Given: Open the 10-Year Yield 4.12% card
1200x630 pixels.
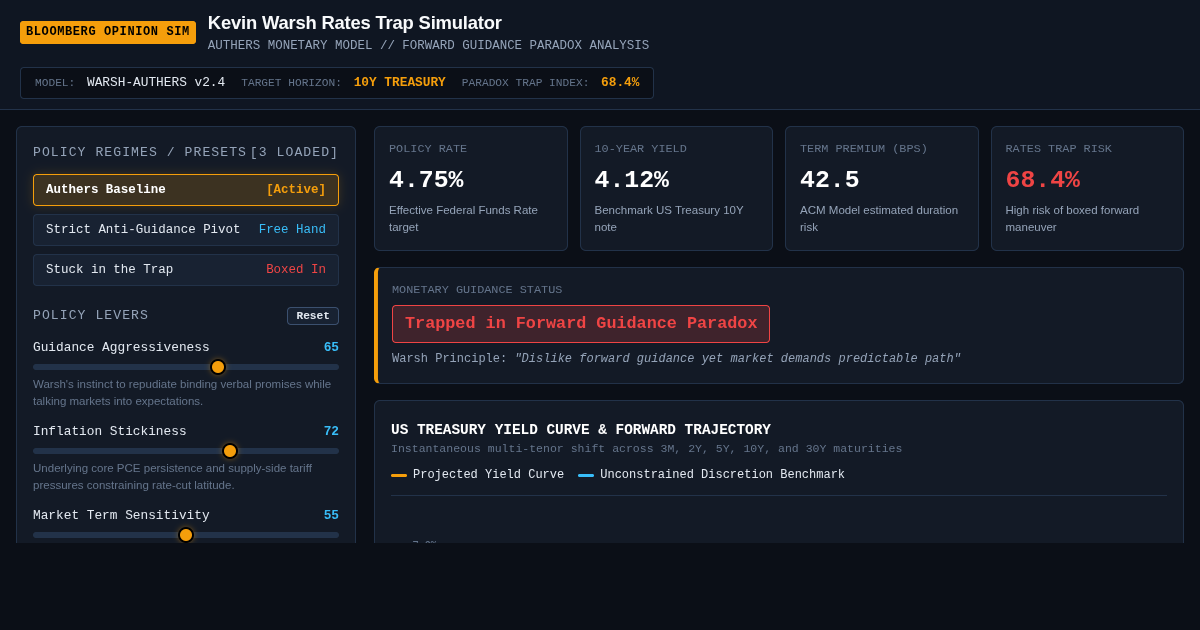Looking at the screenshot, I should 676,188.
